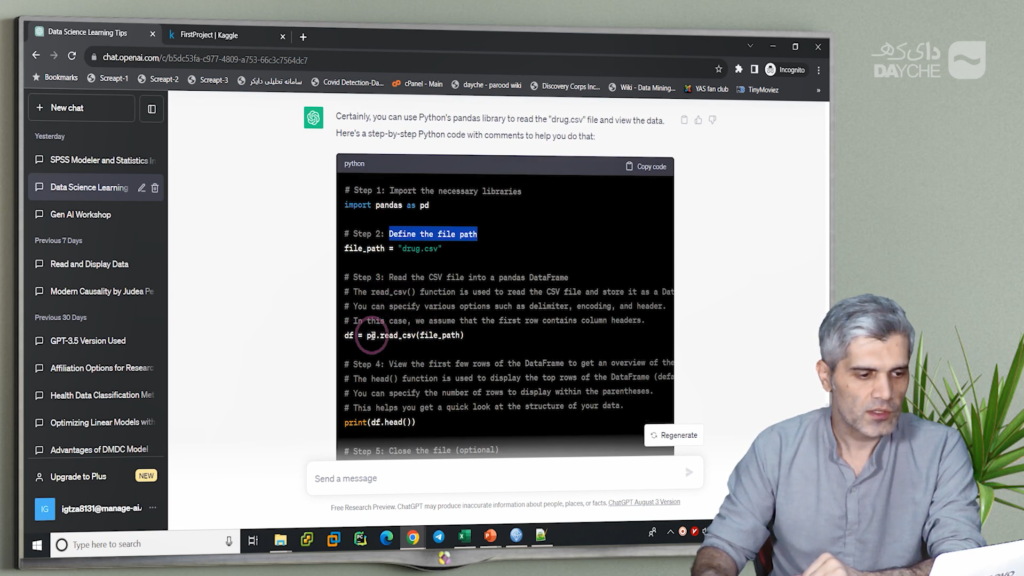Open the Modern Causality by Judea Pe chat
This screenshot has width=1024, height=576.
point(96,291)
